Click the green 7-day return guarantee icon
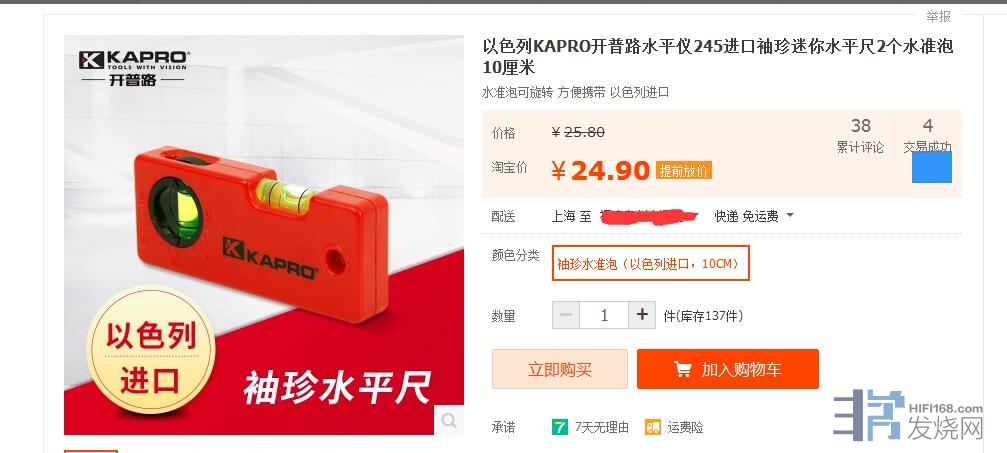Viewport: 1007px width, 453px height. 559,427
